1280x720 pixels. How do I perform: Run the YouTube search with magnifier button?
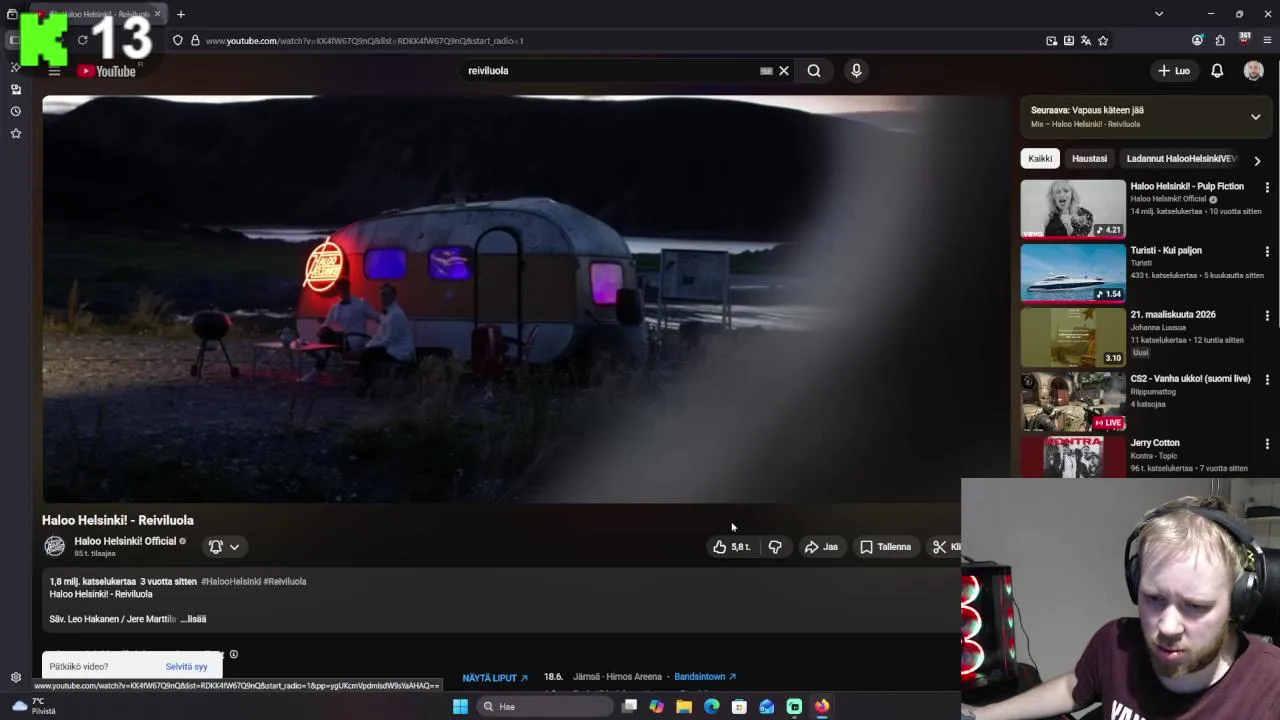(814, 71)
